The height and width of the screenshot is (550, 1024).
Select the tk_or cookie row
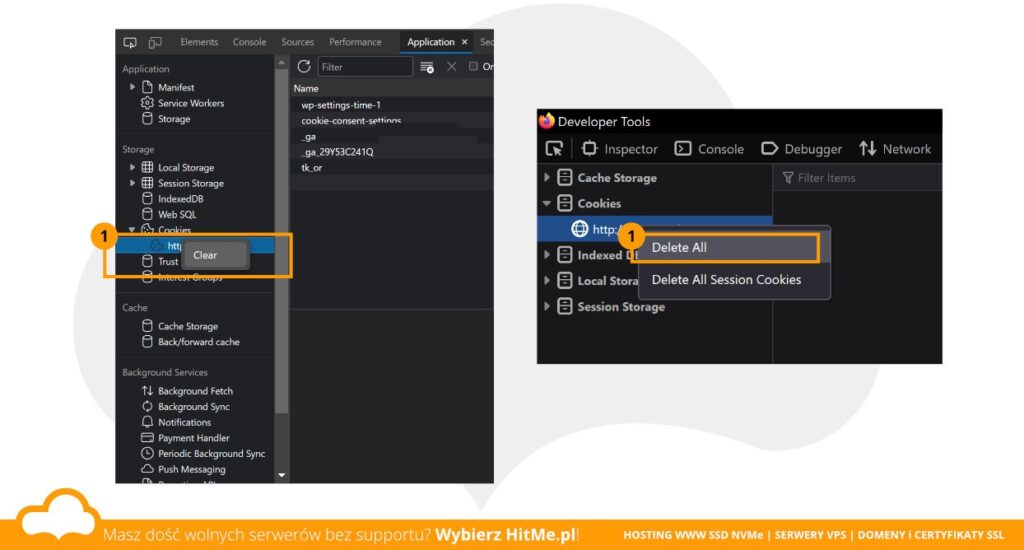[x=392, y=167]
